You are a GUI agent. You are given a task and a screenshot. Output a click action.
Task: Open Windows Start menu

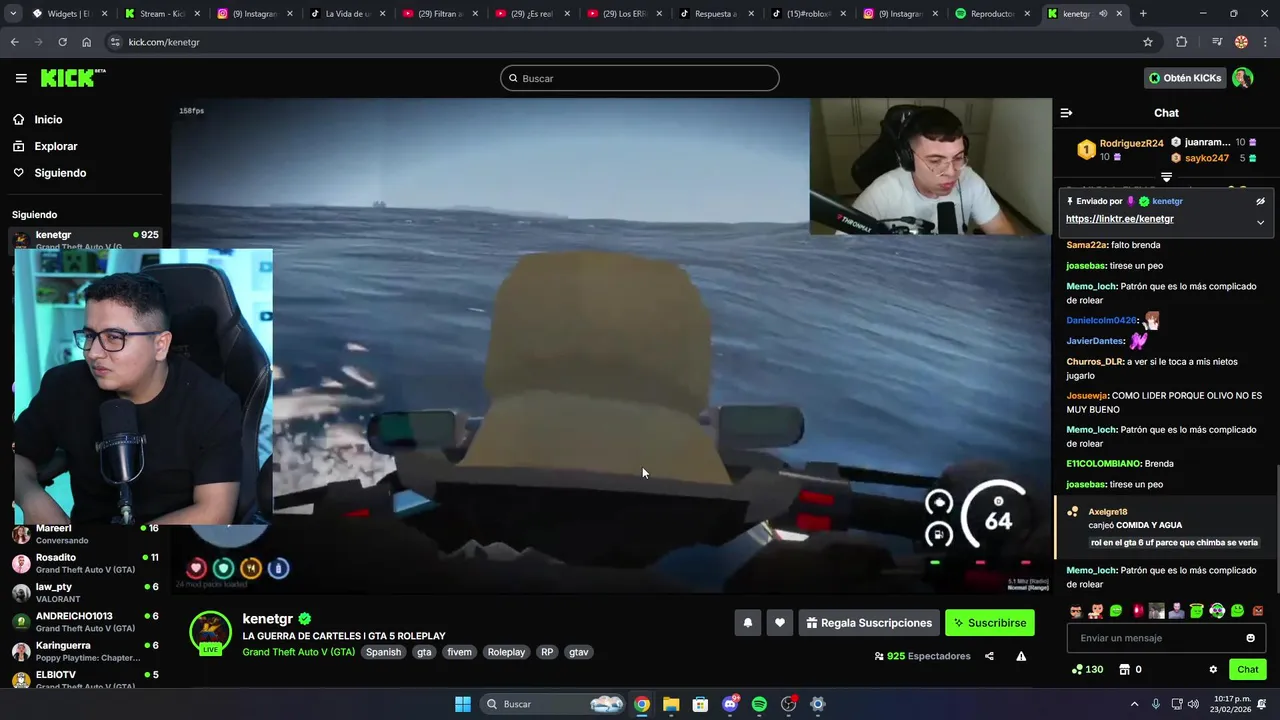click(463, 704)
